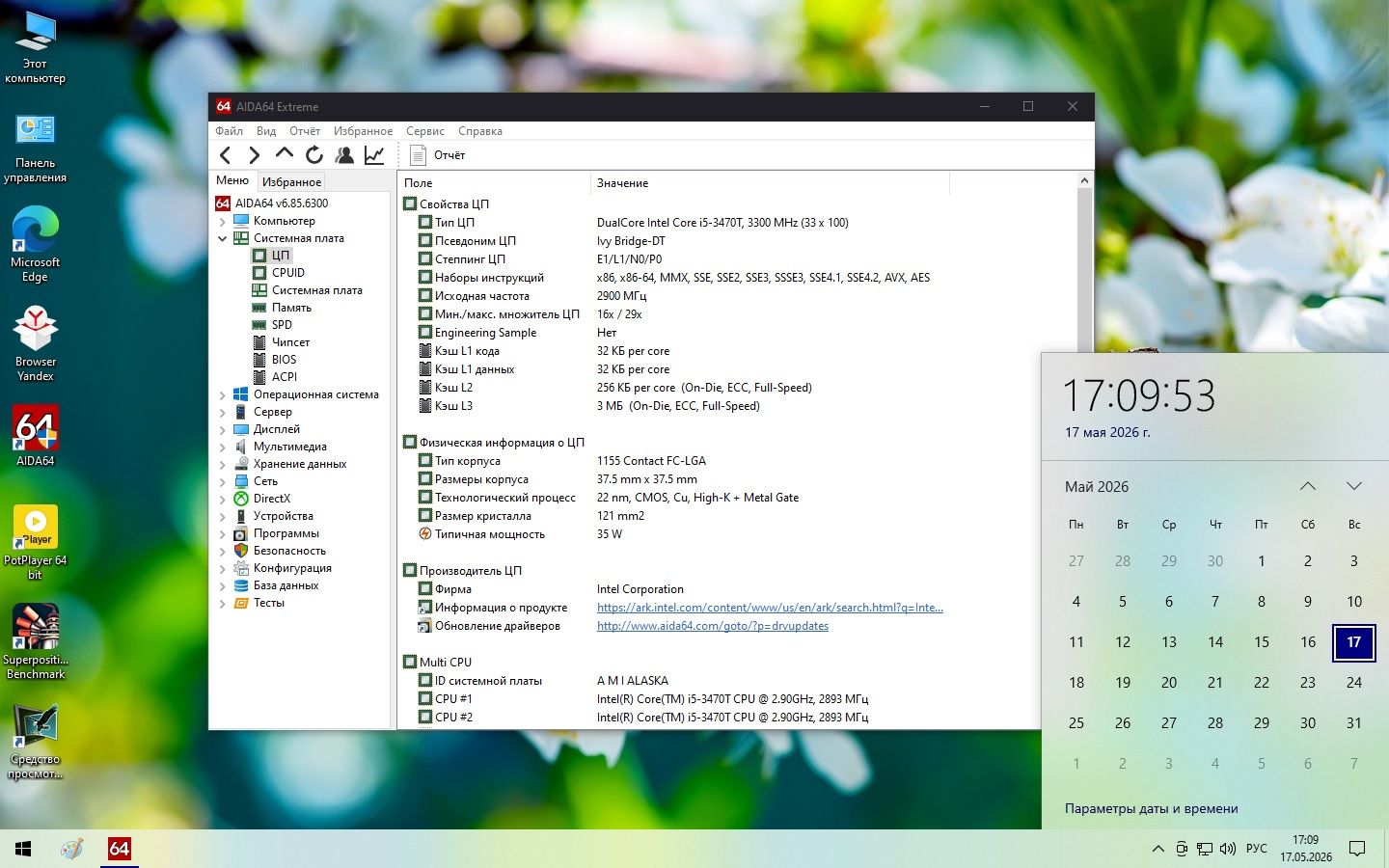Collapse the Системная плата tree node
Screen dimensions: 1389x868
click(223, 239)
